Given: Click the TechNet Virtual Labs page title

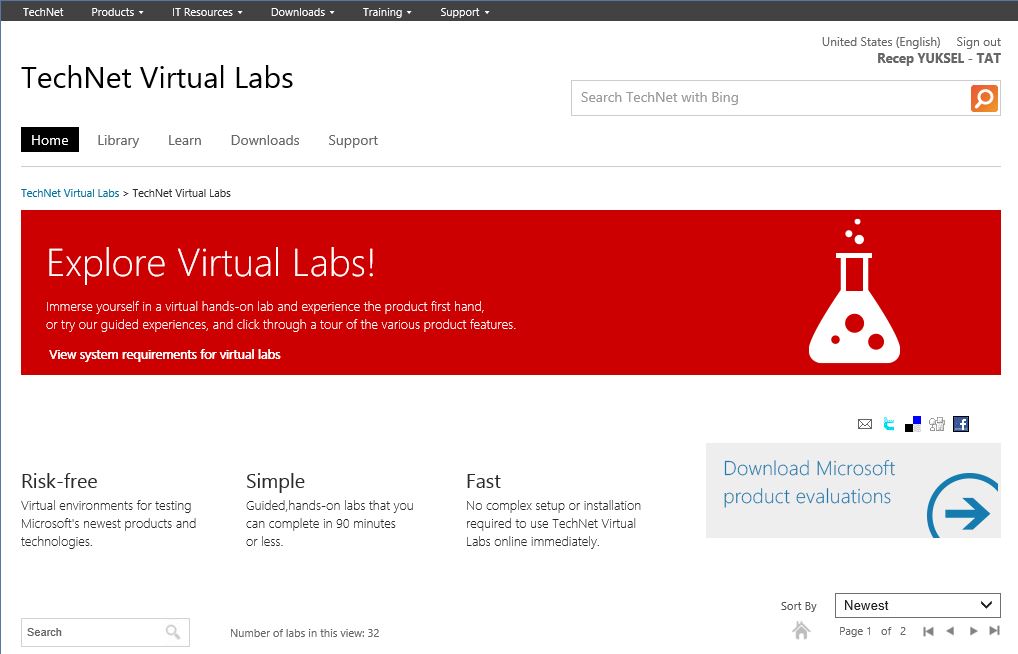Looking at the screenshot, I should [x=157, y=78].
